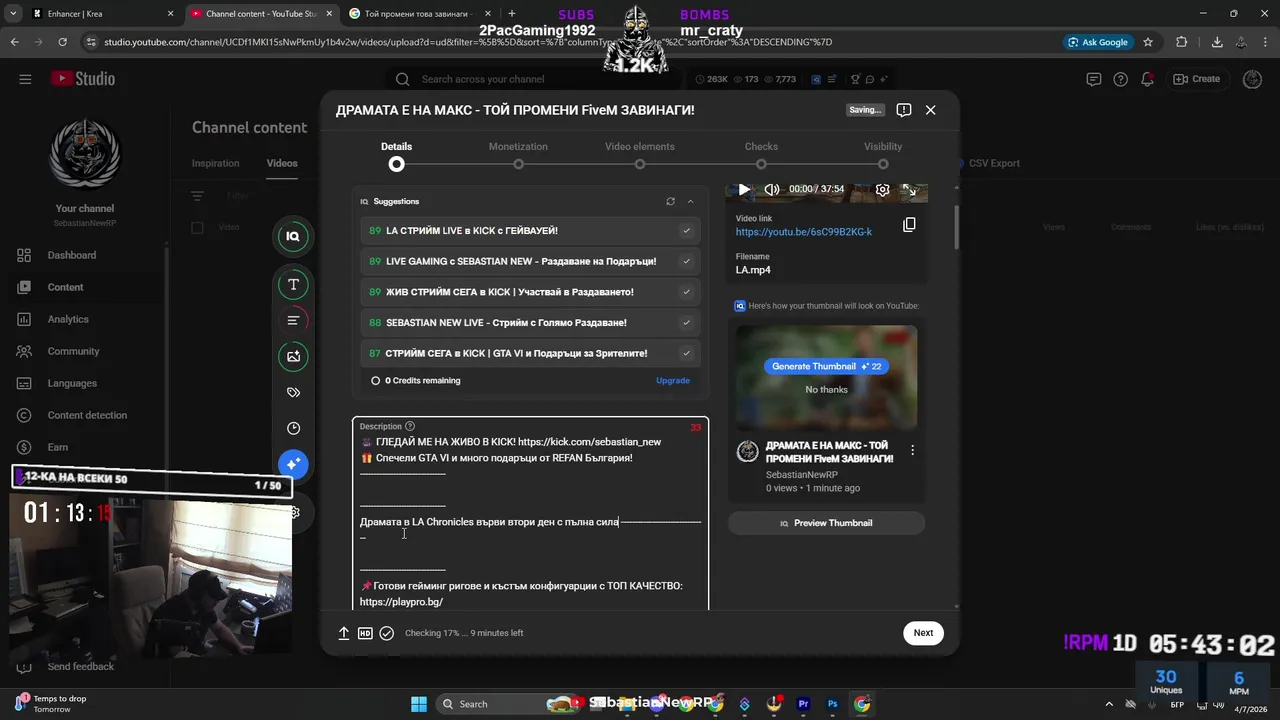
Task: Open Earn in Studio sidebar
Action: point(58,447)
